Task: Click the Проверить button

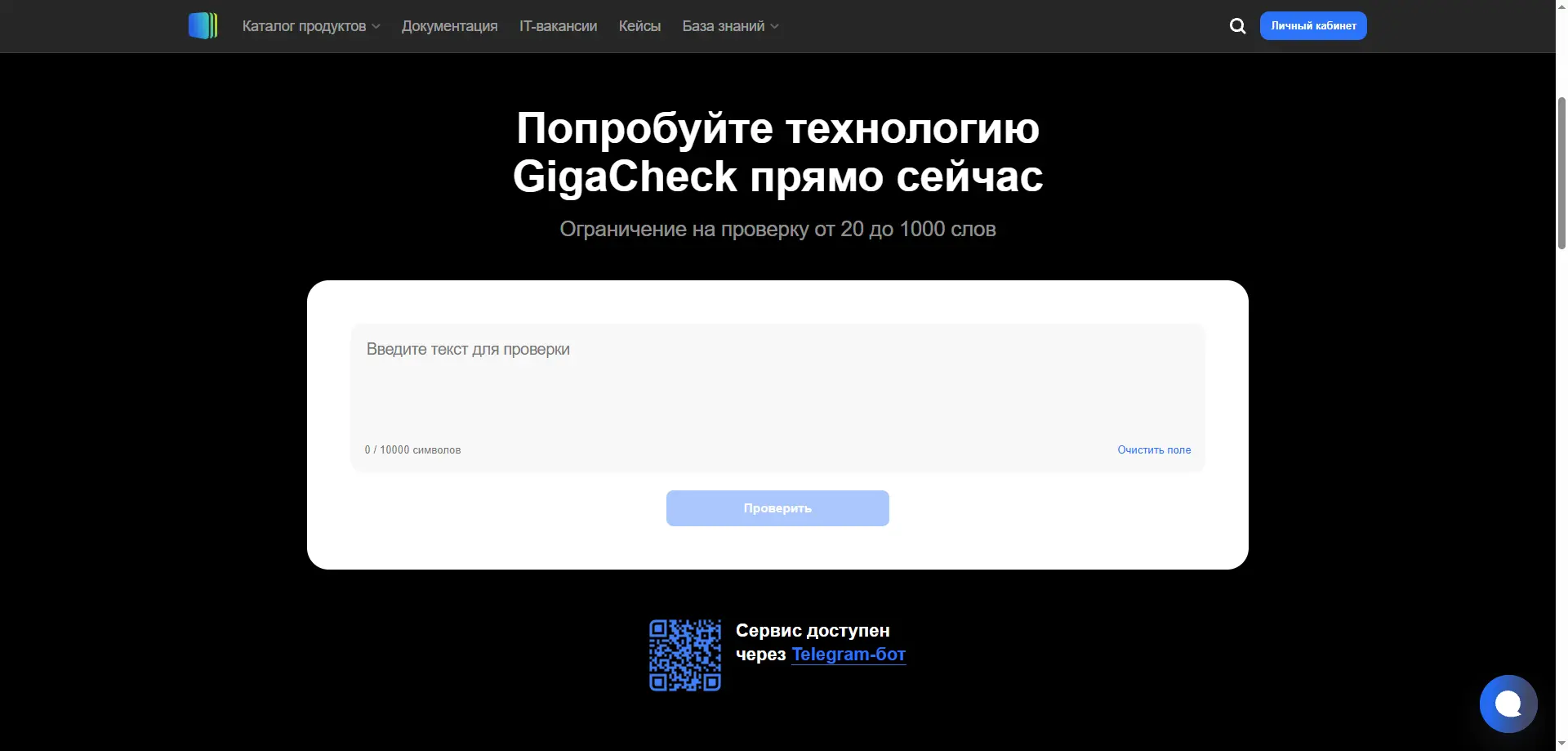Action: point(777,508)
